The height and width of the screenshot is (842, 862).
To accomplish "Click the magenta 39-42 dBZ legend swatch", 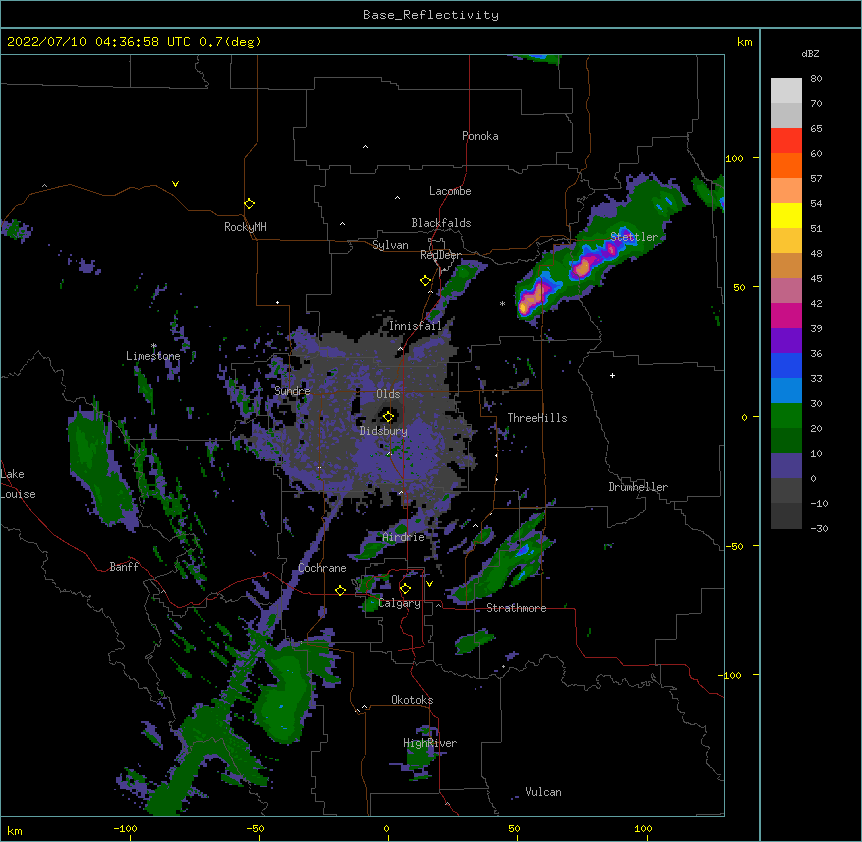I will point(786,315).
